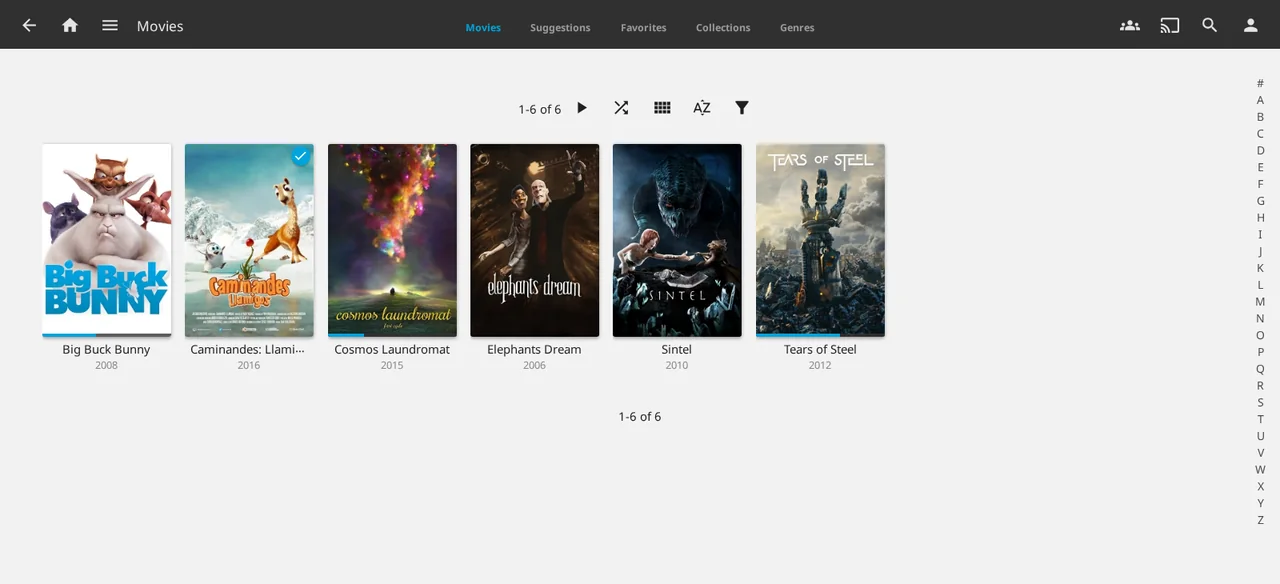The image size is (1280, 584).
Task: Switch to the Movies tab
Action: [483, 28]
